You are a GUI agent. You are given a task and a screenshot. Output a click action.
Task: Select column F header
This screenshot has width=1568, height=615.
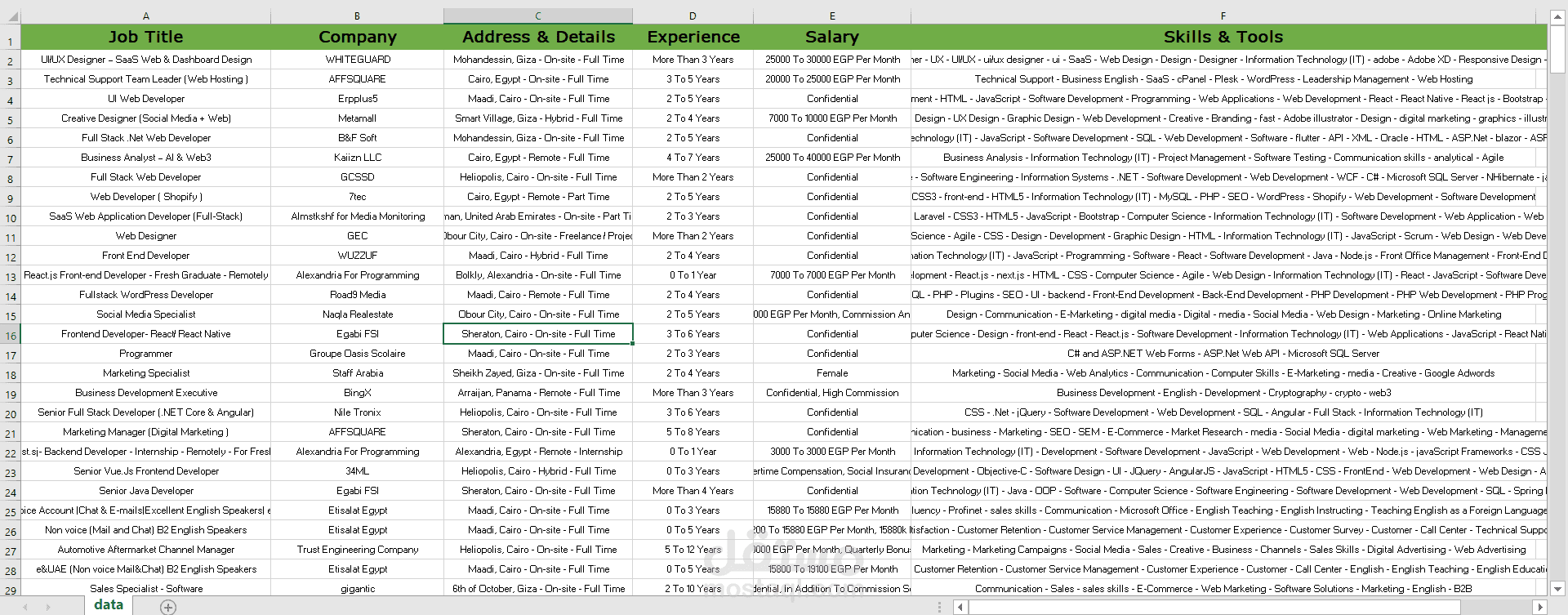coord(1223,16)
